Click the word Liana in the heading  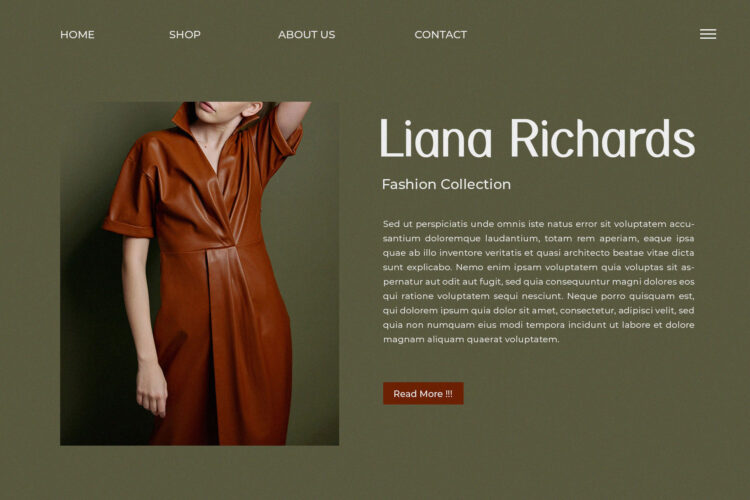point(436,139)
